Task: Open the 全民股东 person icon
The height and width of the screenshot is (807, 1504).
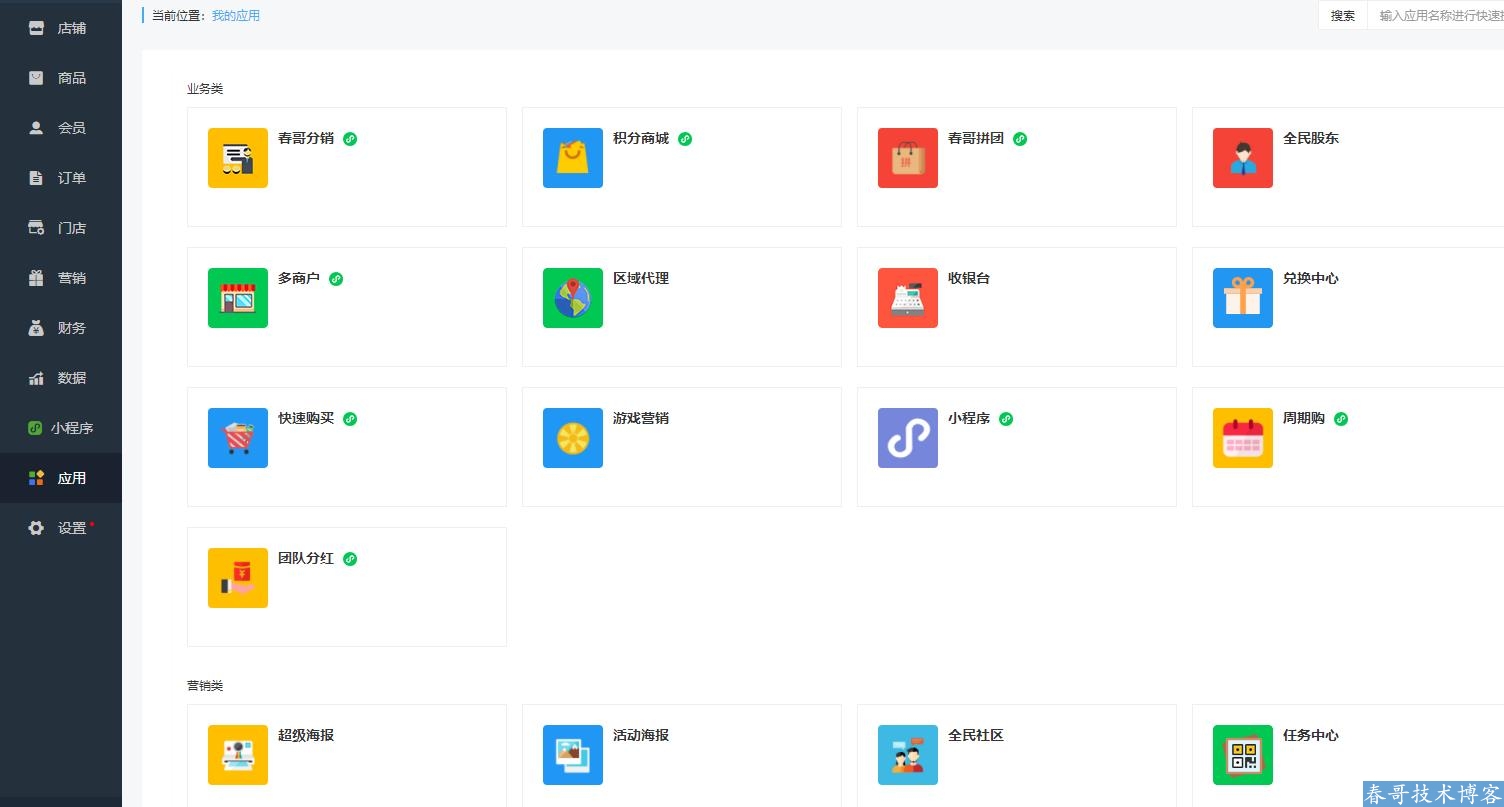Action: 1243,158
